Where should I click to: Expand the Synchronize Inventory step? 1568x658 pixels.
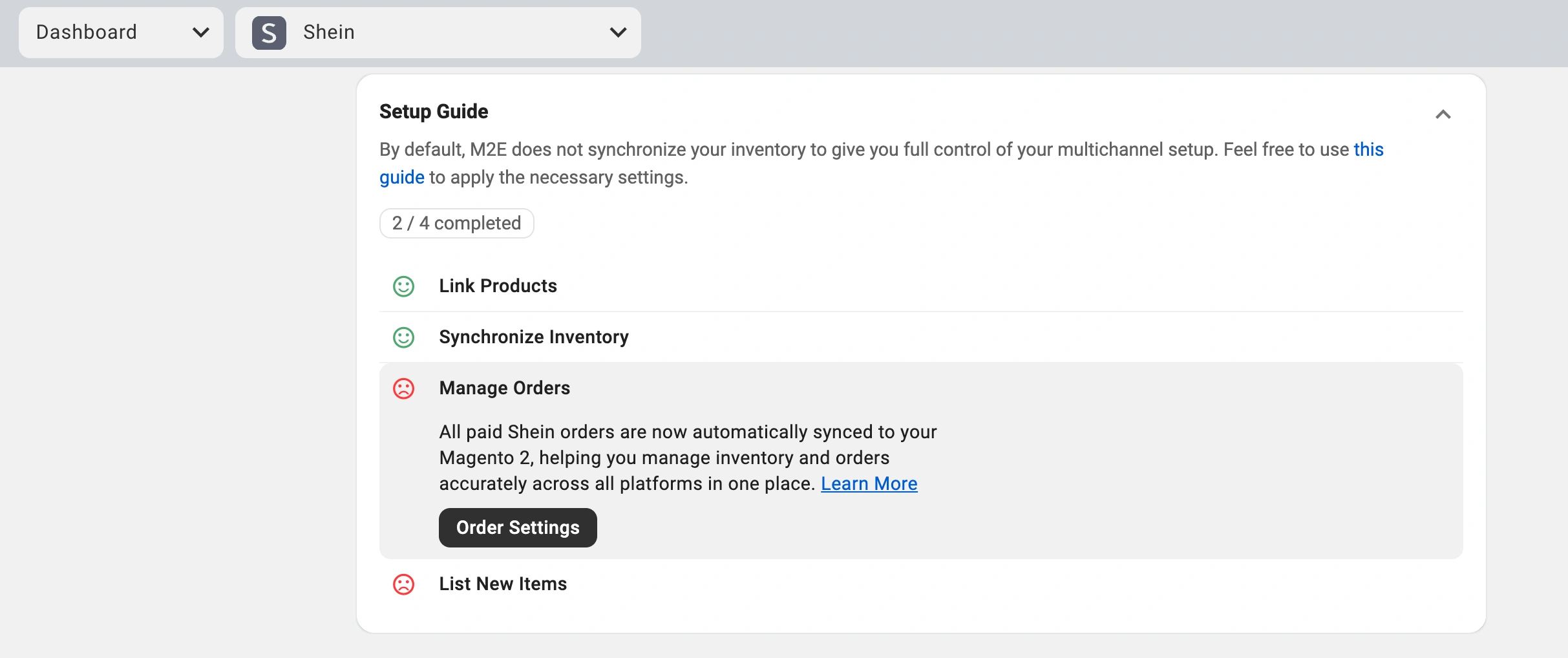(x=533, y=337)
